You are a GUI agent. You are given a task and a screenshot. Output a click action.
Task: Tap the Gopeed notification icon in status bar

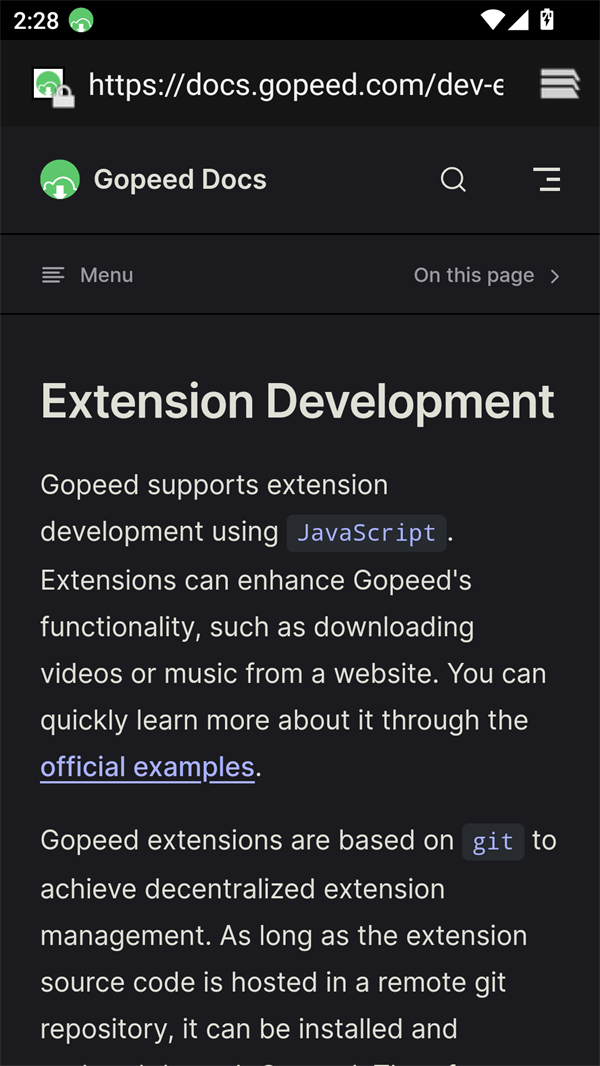[x=81, y=20]
